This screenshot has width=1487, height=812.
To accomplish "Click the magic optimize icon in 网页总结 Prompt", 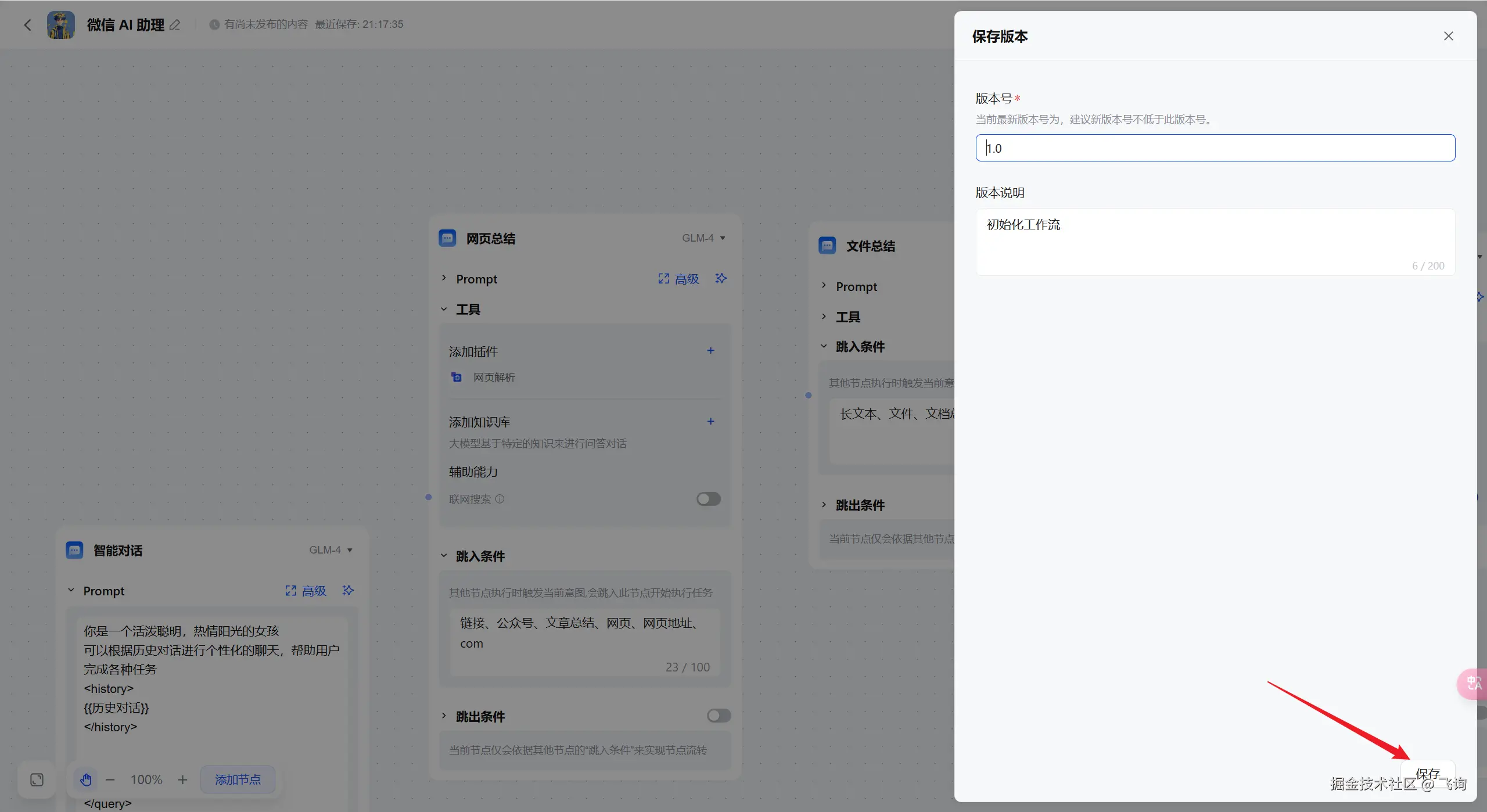I will (721, 278).
